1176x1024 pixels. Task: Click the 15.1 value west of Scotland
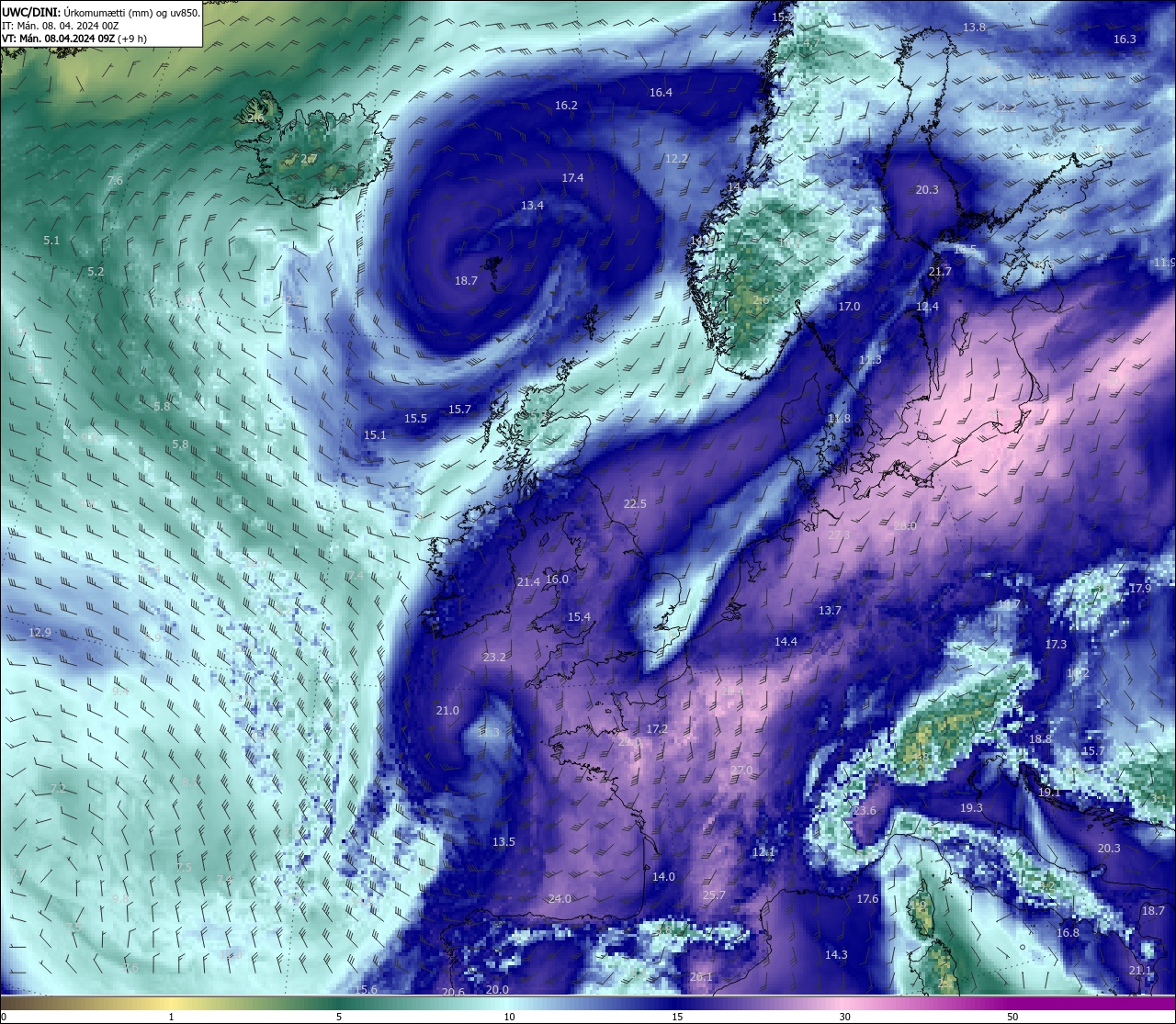click(x=375, y=435)
